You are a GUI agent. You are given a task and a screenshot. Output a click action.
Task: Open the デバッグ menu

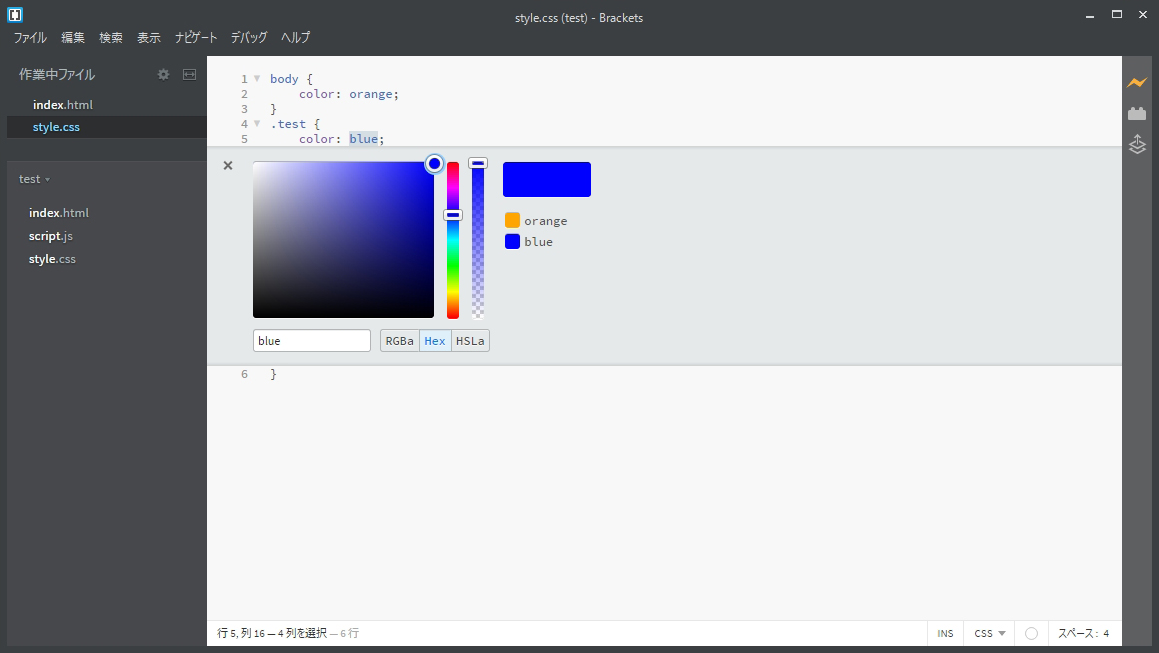coord(248,37)
